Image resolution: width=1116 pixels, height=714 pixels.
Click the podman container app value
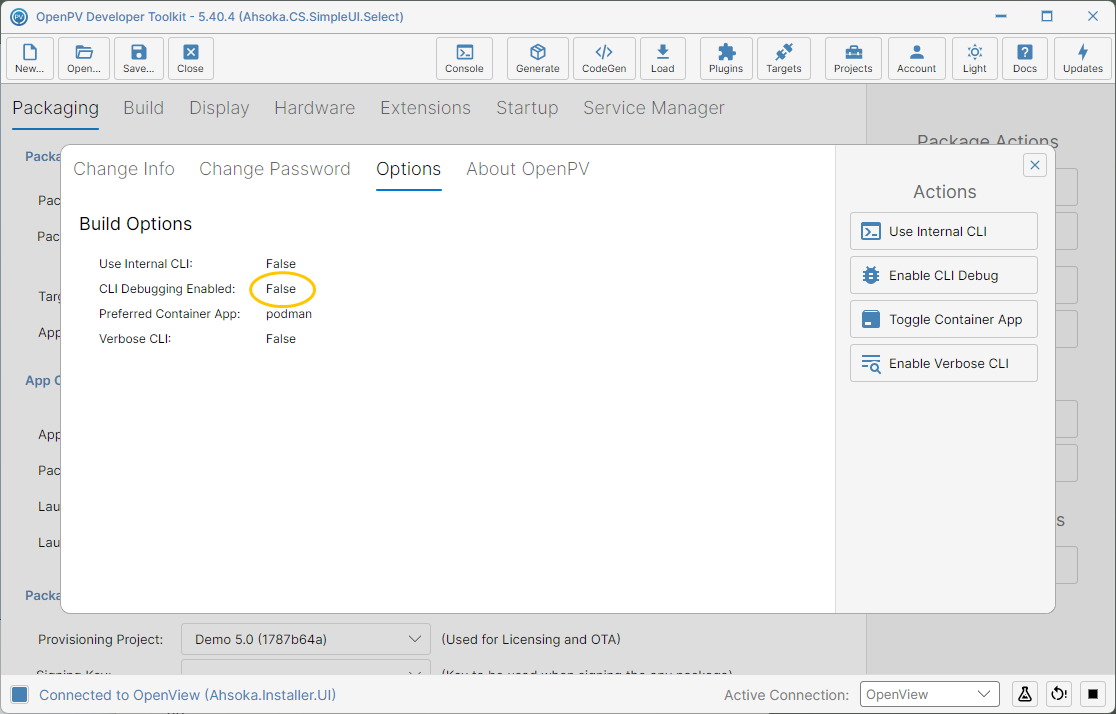[289, 314]
